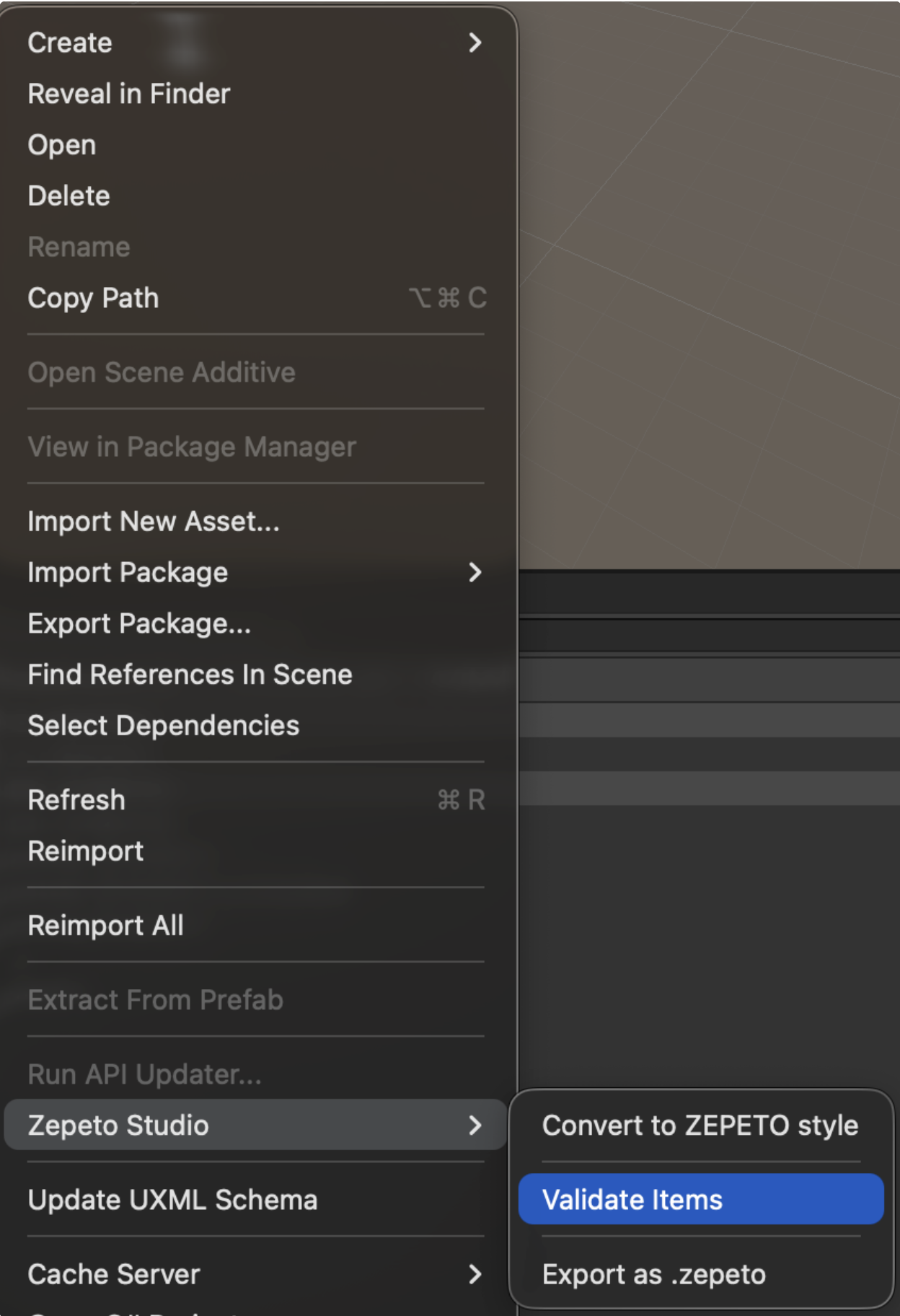The image size is (900, 1316).
Task: Choose Export Package...
Action: [255, 623]
